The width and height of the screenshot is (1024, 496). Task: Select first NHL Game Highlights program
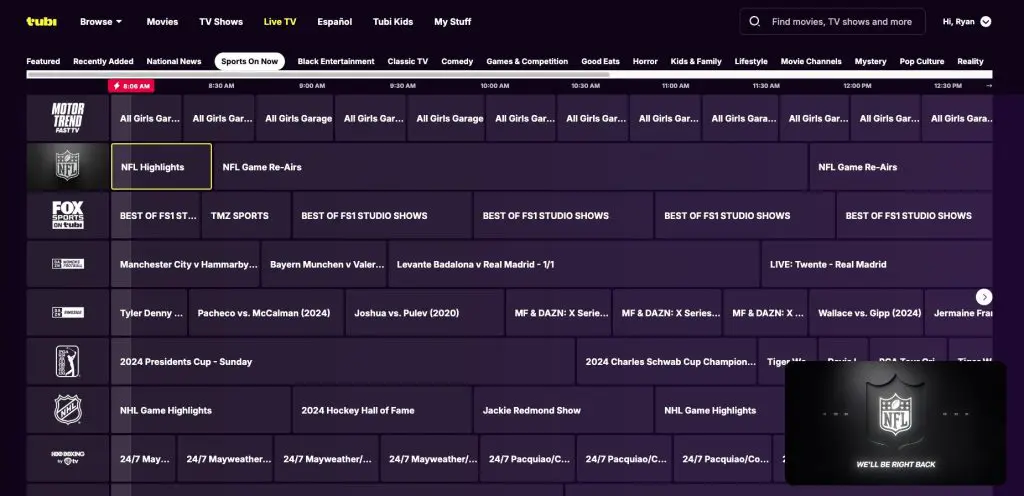(x=201, y=410)
